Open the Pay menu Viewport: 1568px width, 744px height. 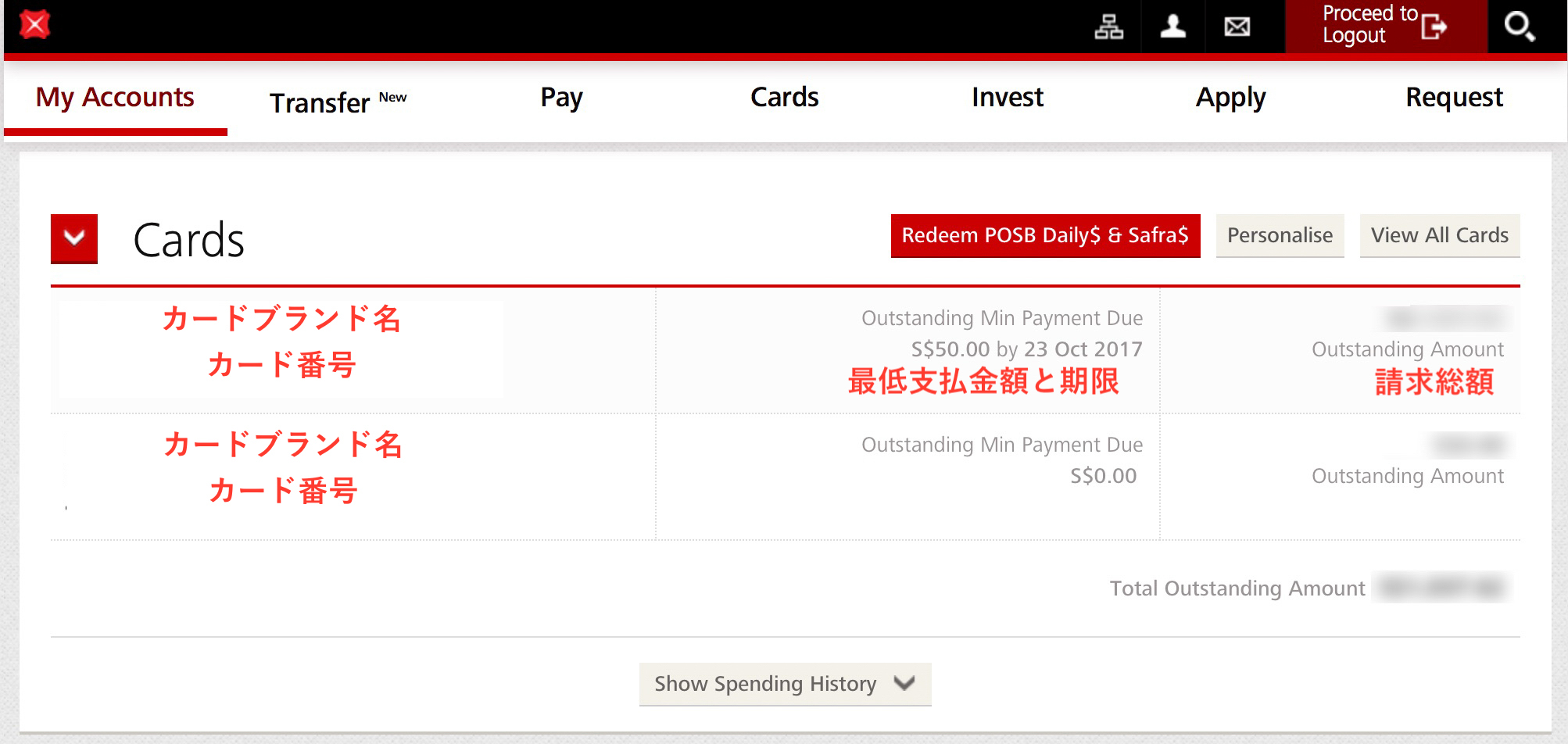coord(561,98)
